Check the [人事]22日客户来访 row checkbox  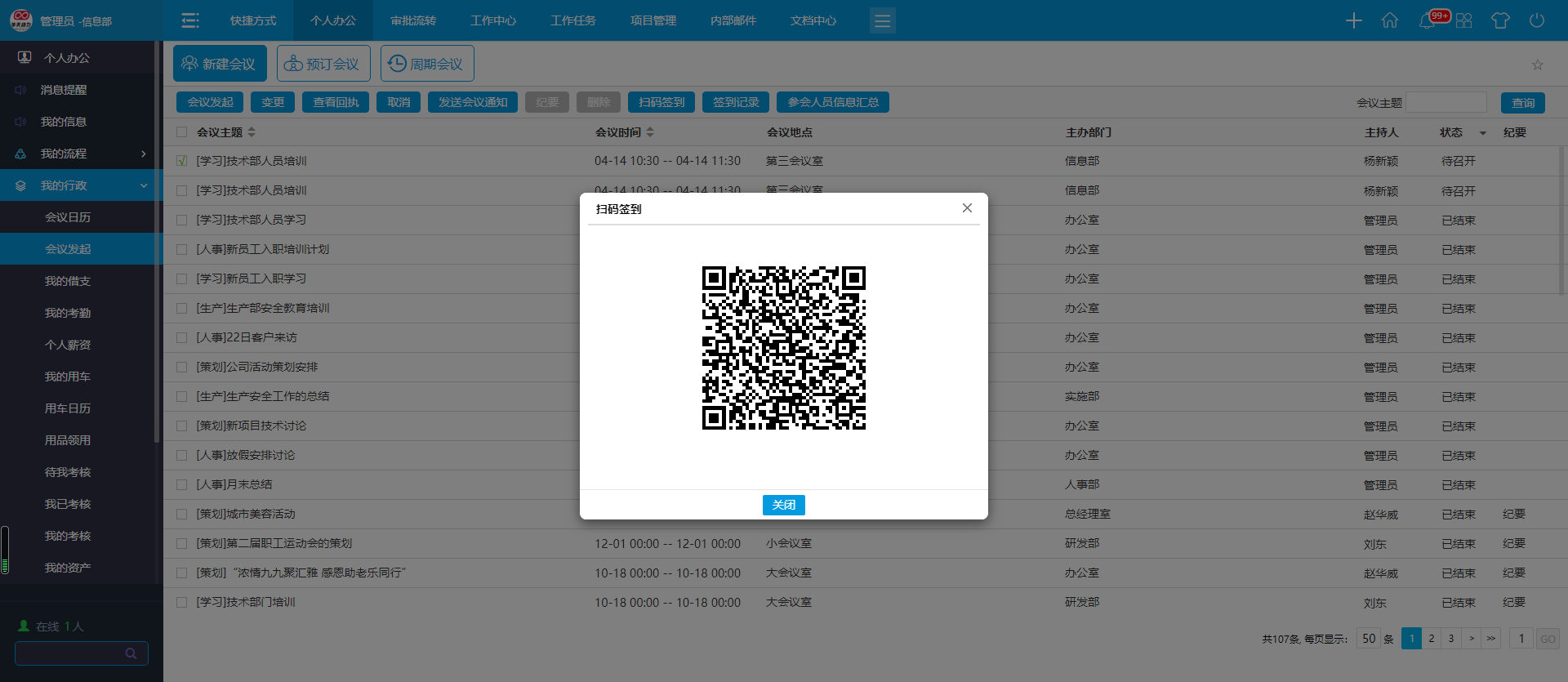(182, 337)
